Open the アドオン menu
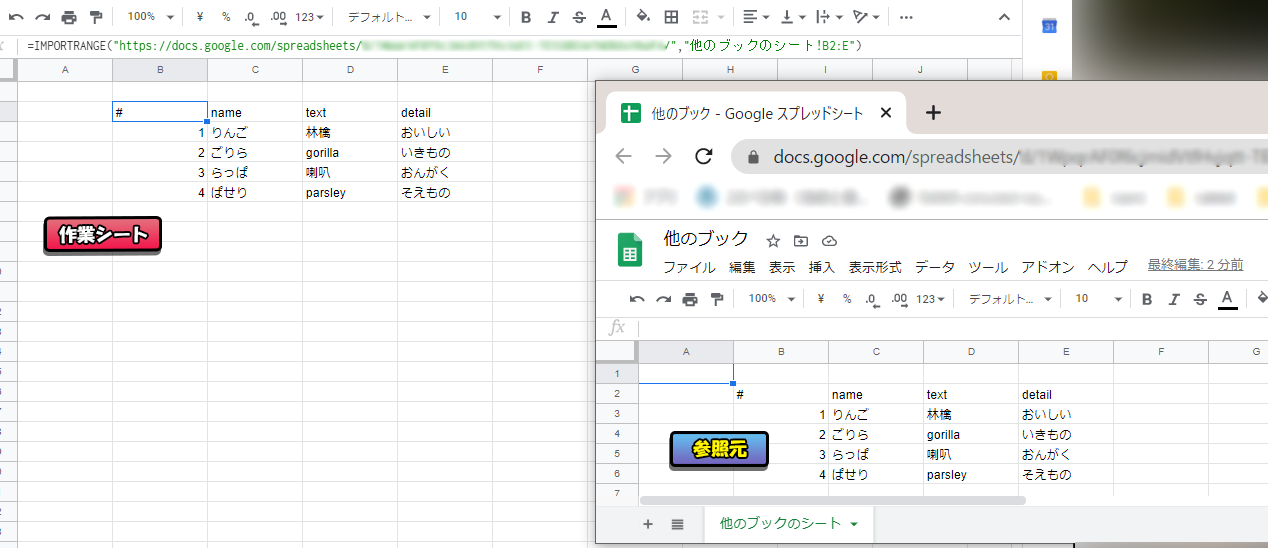The image size is (1268, 548). click(1048, 267)
